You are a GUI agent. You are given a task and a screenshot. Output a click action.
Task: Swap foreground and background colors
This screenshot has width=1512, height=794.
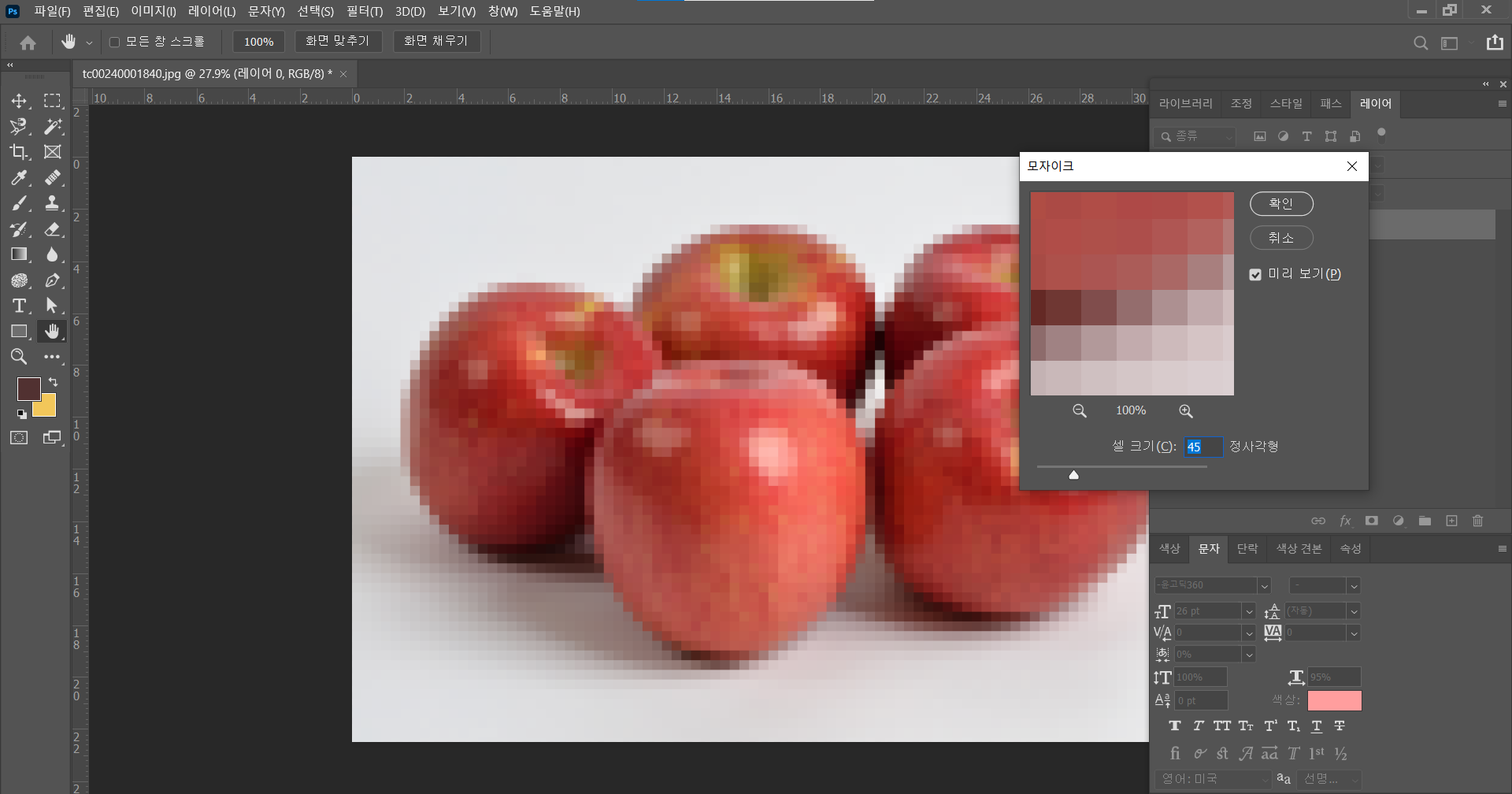[54, 382]
